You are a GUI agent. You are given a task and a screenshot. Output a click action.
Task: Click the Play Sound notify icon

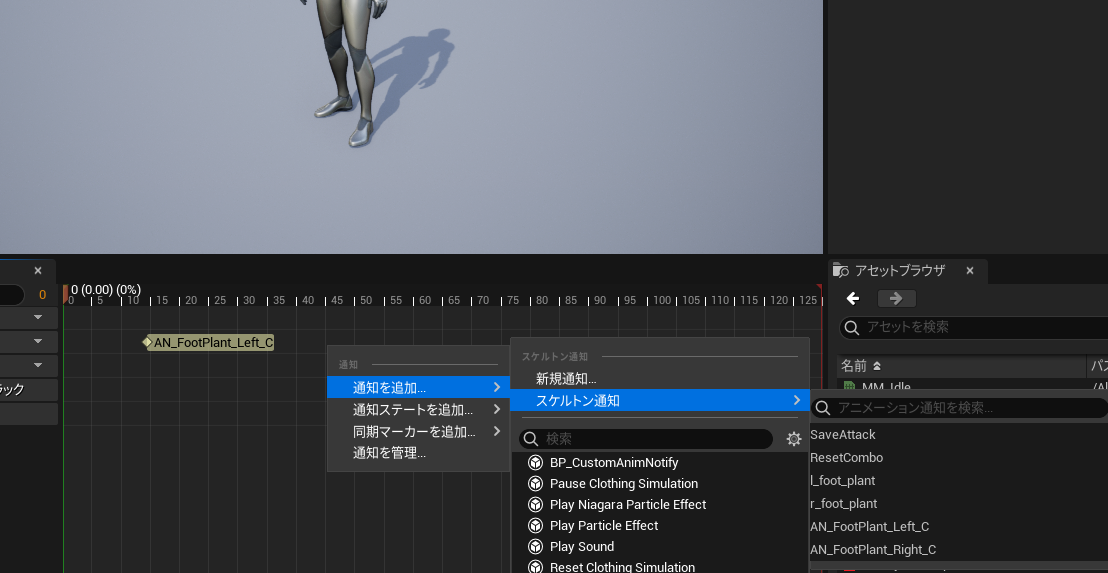[x=535, y=547]
